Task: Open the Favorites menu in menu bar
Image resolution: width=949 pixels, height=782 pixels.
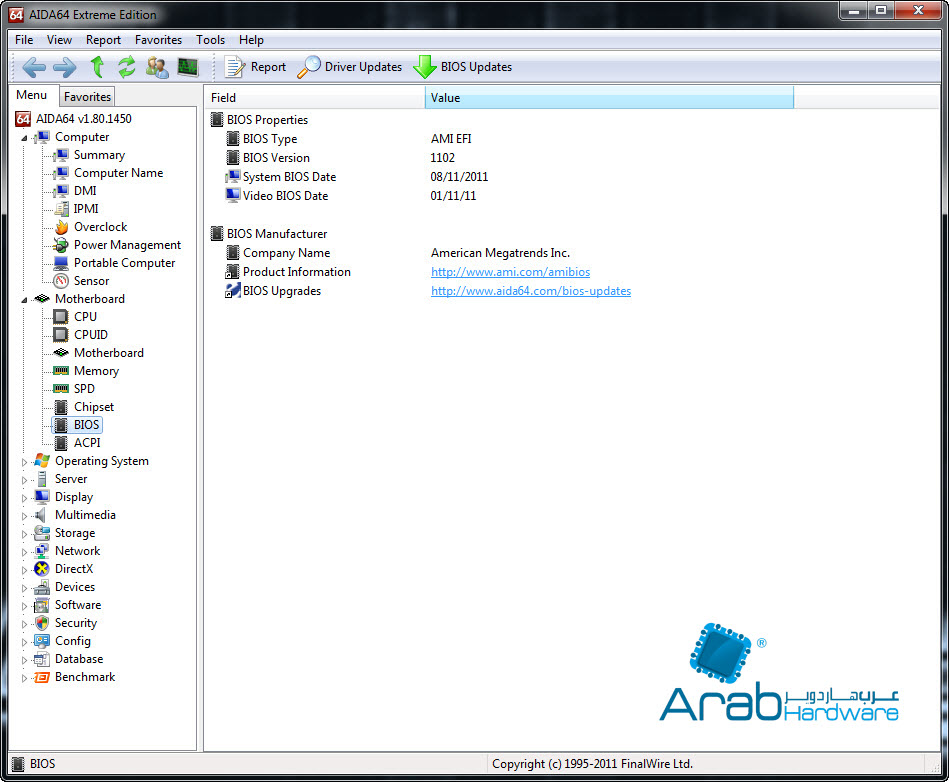Action: [159, 40]
